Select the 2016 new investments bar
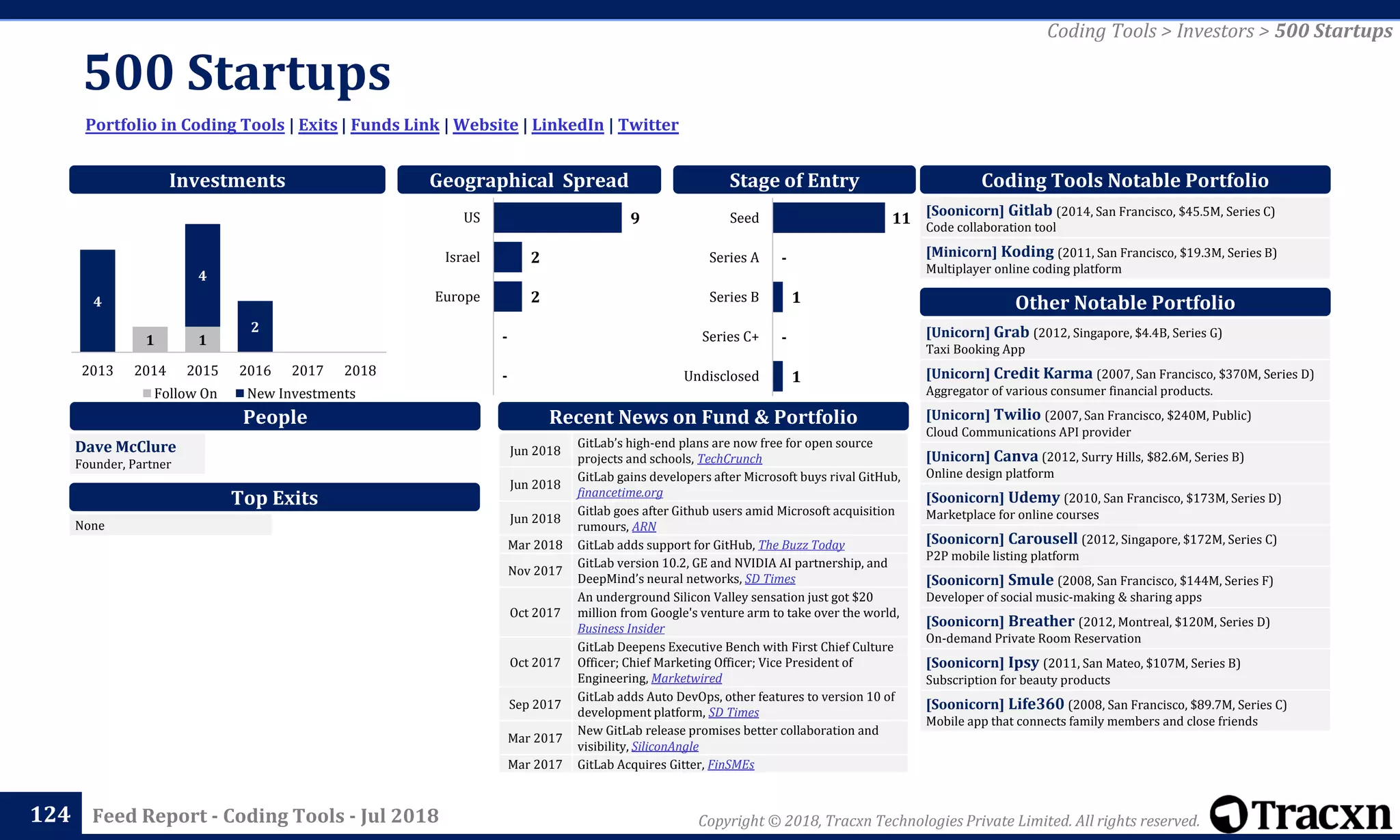Screen dimensions: 1400x840 (255, 327)
